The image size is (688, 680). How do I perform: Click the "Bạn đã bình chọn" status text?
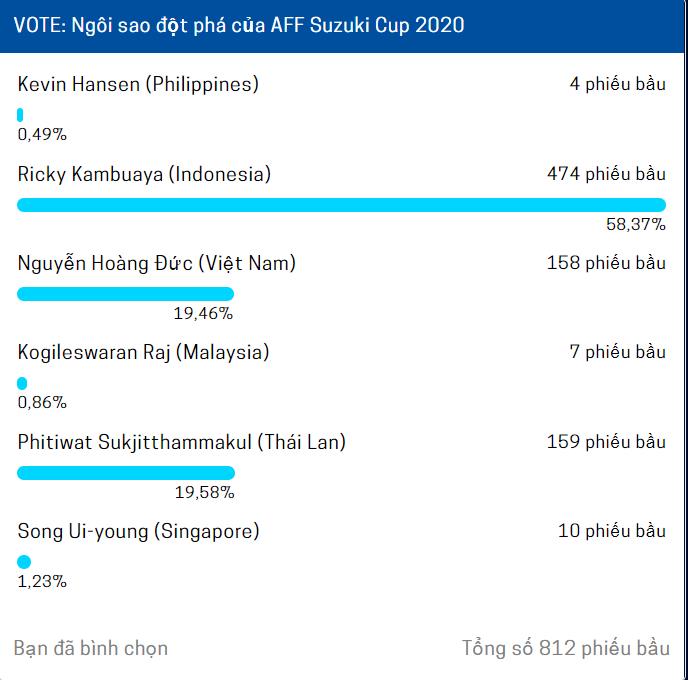(91, 648)
